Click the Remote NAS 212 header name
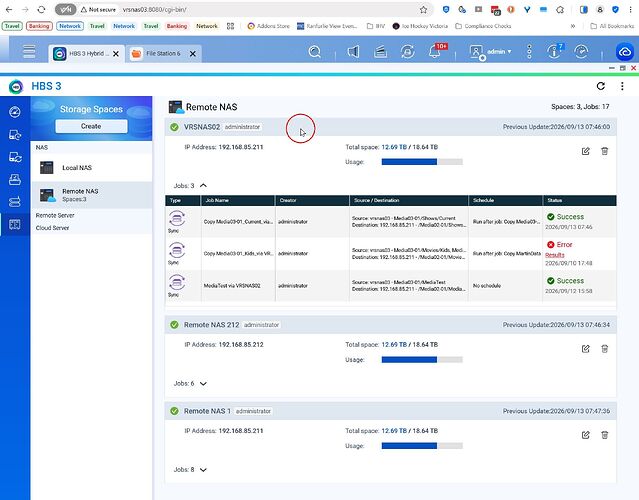 tap(212, 325)
